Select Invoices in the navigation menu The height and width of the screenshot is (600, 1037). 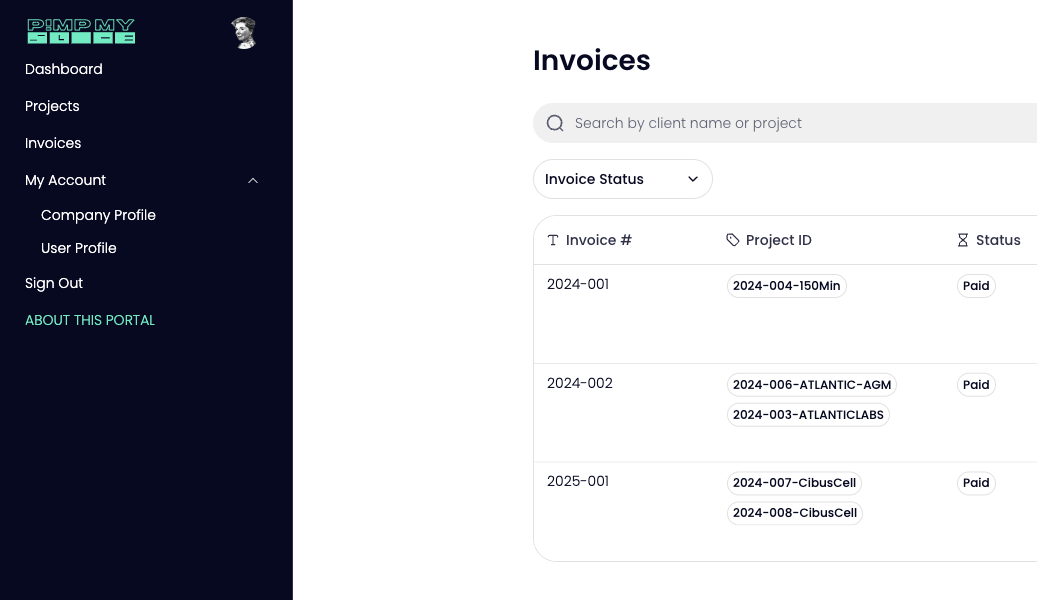[x=53, y=143]
